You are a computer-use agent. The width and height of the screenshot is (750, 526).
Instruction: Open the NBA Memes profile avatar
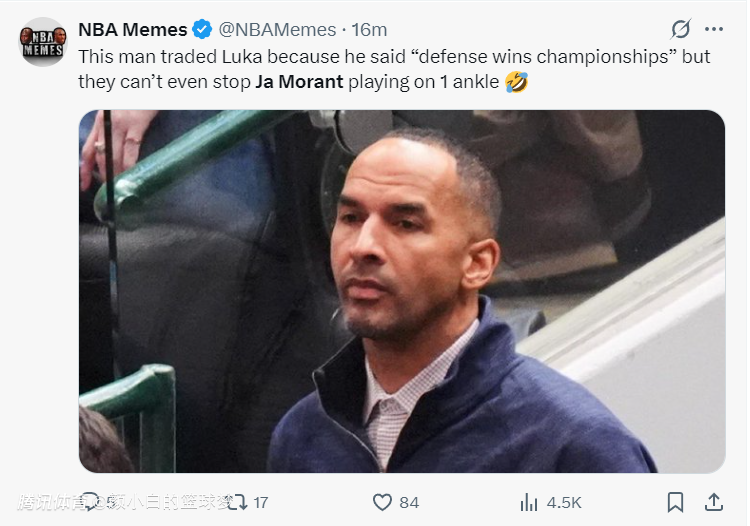coord(43,43)
